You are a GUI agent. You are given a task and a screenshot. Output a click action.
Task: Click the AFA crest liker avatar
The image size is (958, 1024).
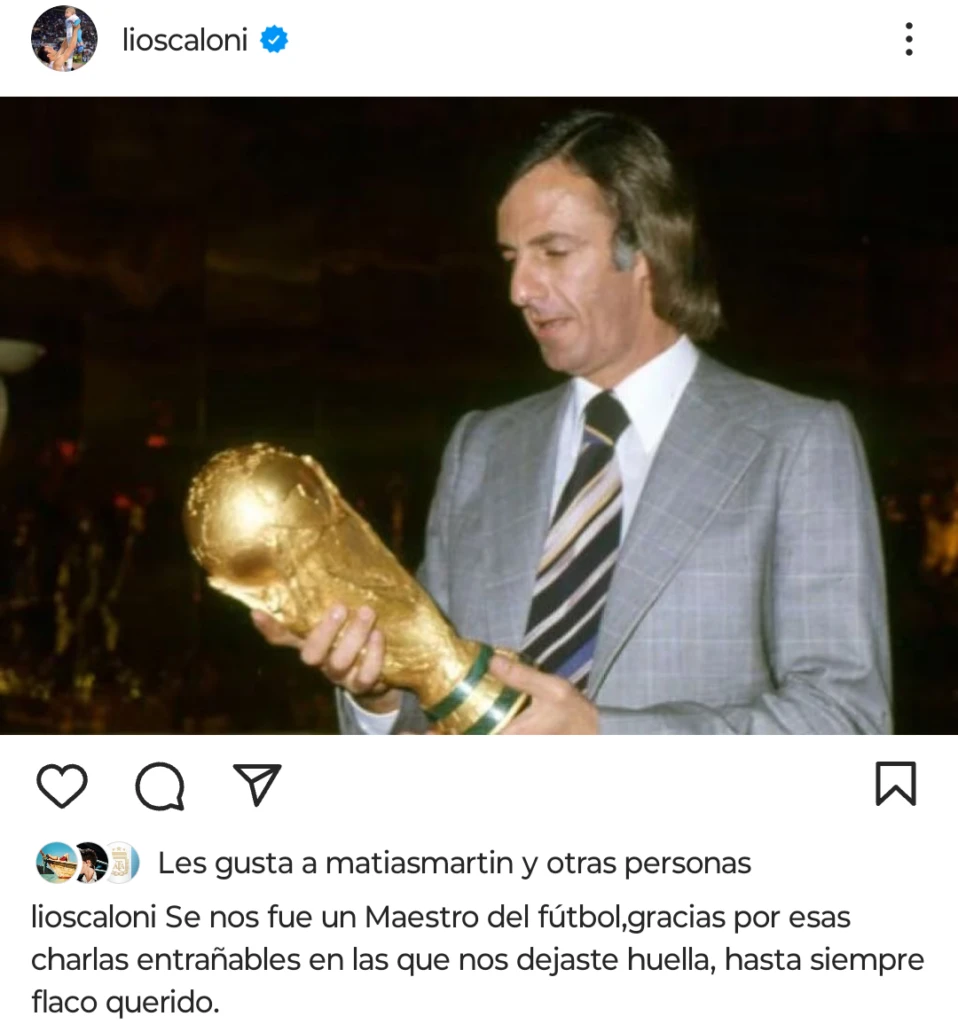pos(122,863)
